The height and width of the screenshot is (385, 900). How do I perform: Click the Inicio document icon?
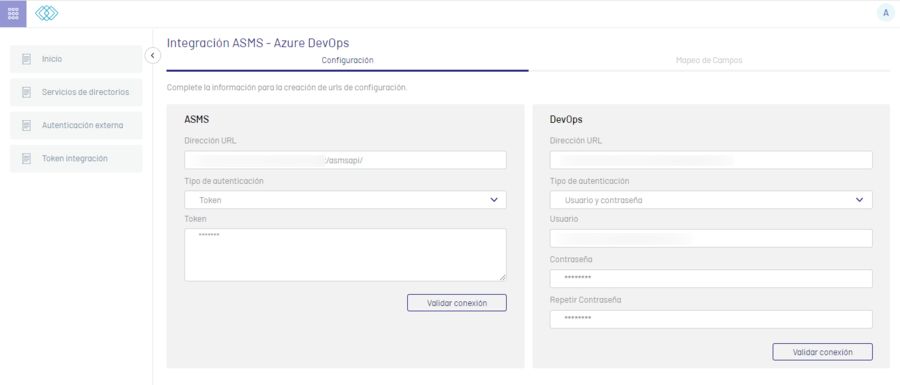point(26,59)
